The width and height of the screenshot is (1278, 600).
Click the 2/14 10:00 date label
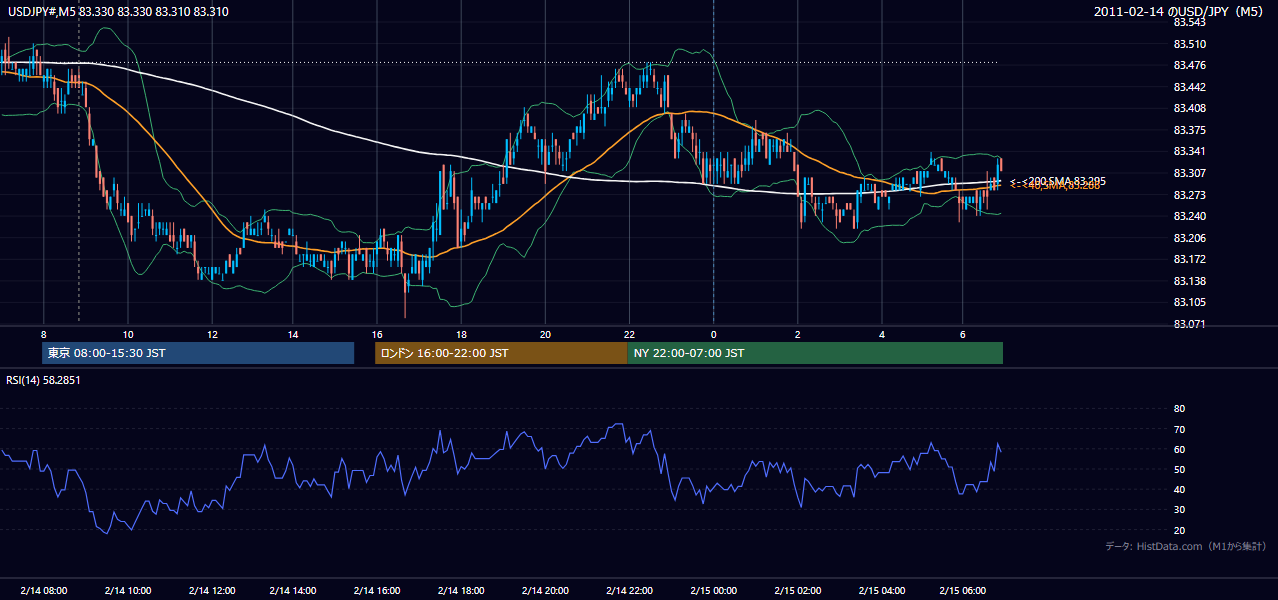point(127,591)
